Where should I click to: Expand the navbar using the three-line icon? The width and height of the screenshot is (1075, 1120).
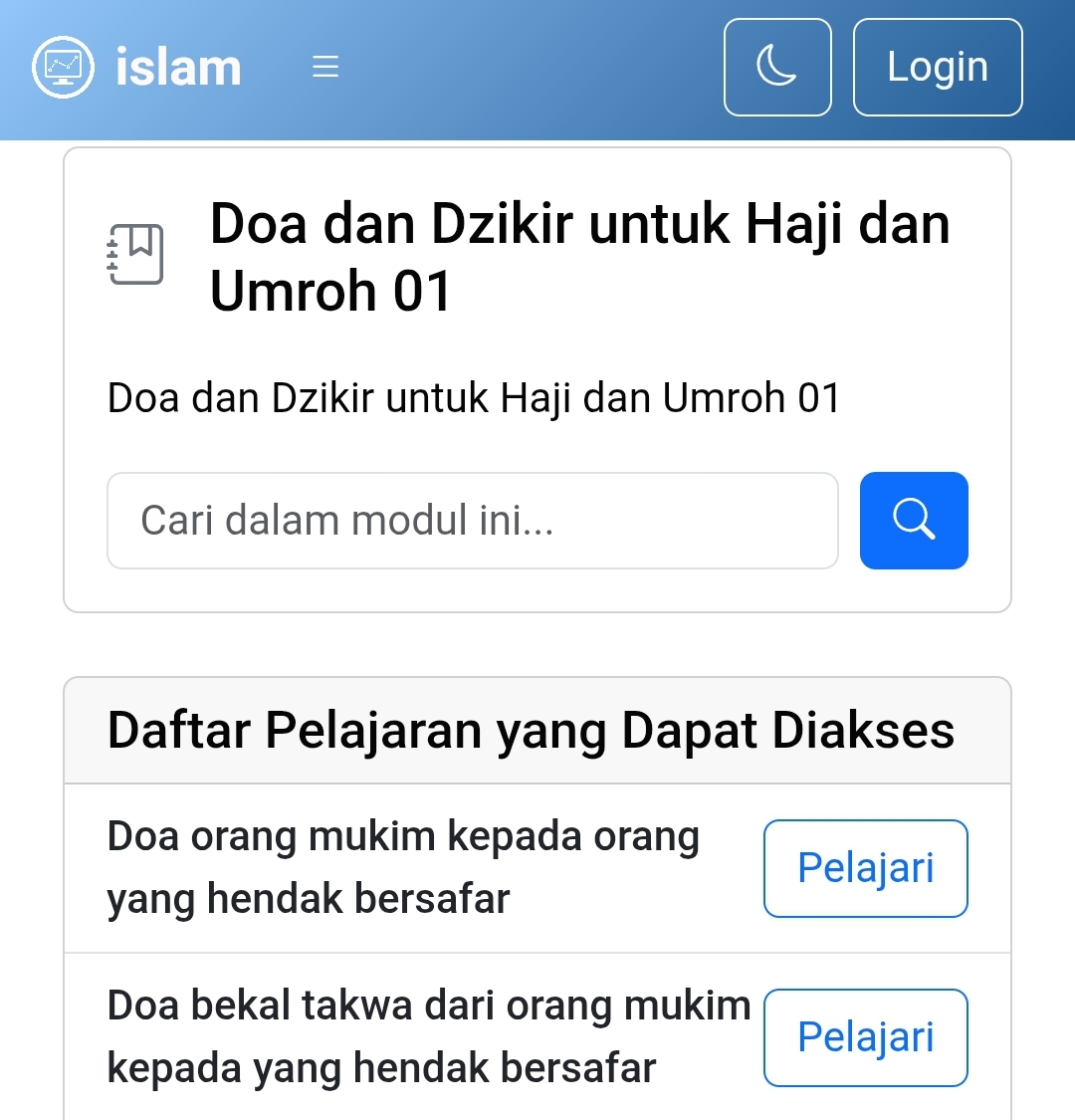point(325,67)
